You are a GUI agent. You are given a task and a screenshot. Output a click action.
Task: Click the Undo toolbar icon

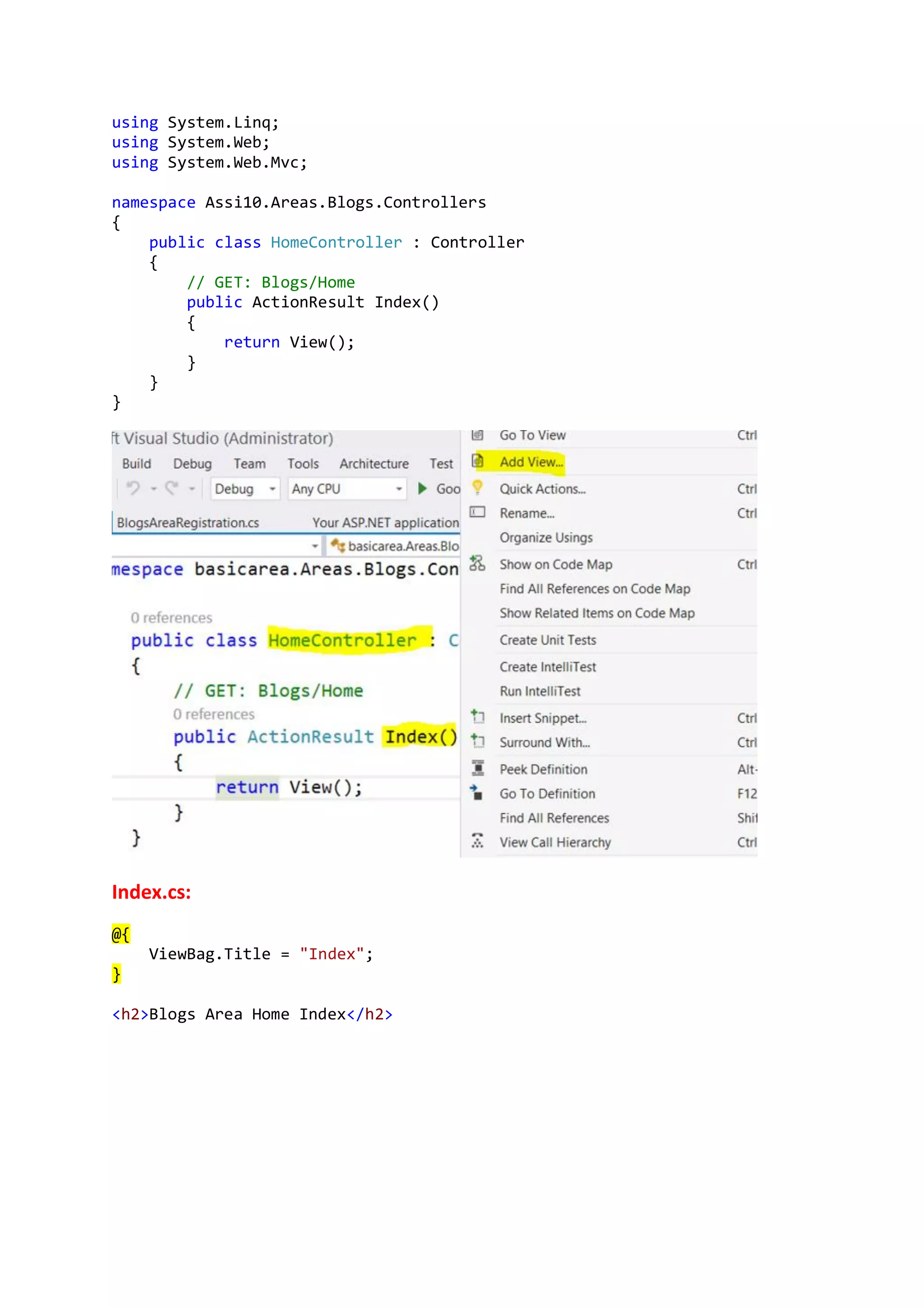(x=133, y=488)
